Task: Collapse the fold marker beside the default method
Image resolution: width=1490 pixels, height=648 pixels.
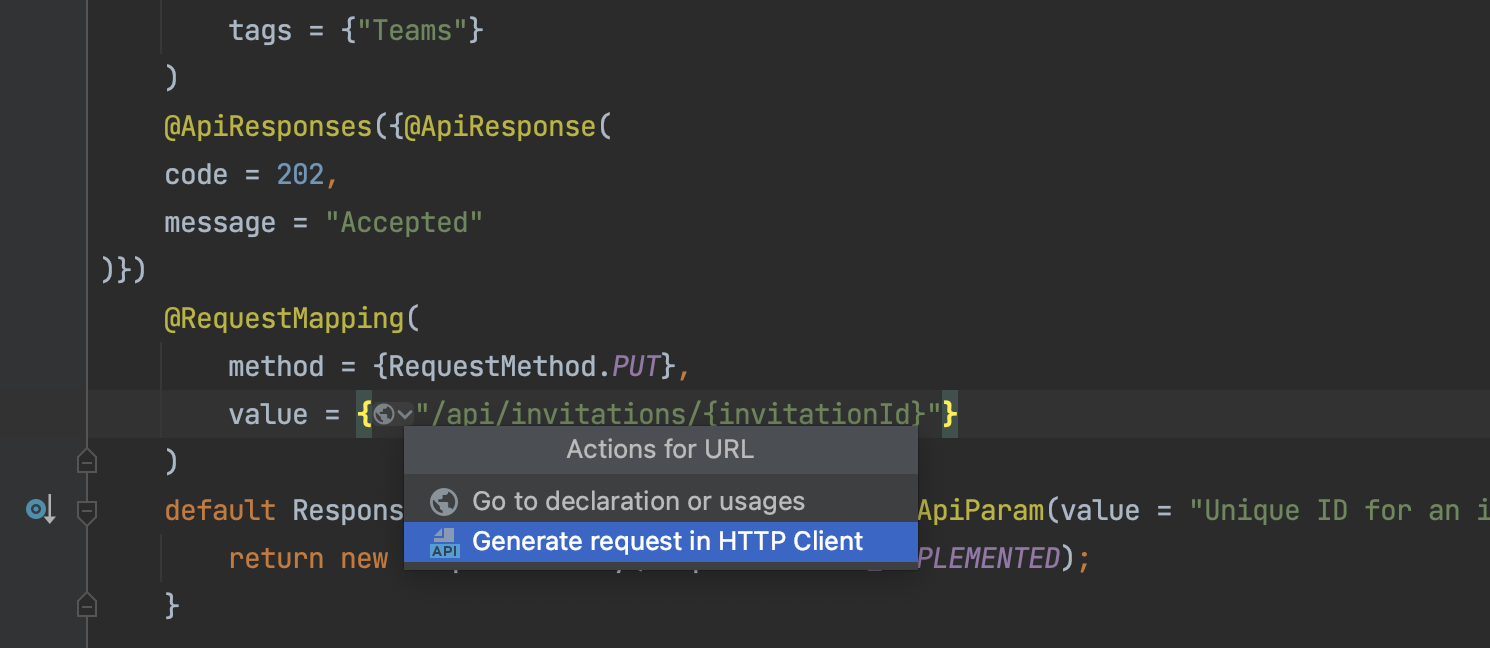Action: 87,511
